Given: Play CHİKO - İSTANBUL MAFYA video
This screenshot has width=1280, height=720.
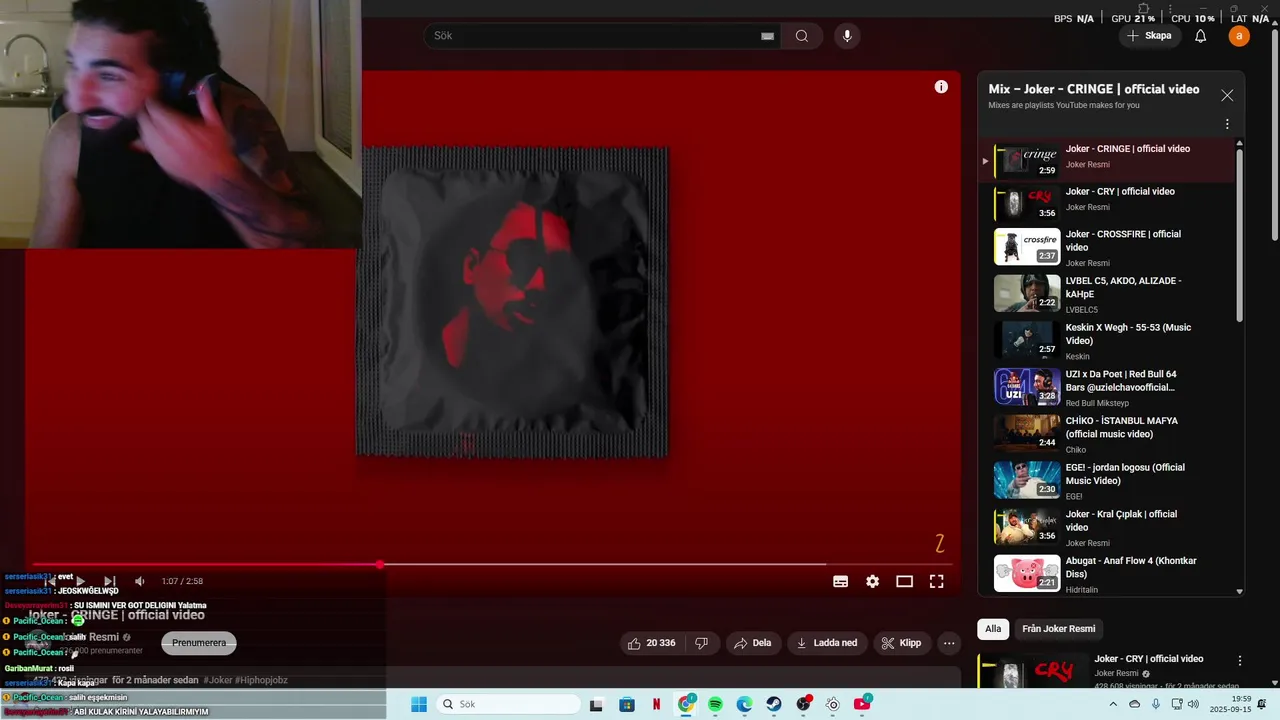Looking at the screenshot, I should 1107,434.
